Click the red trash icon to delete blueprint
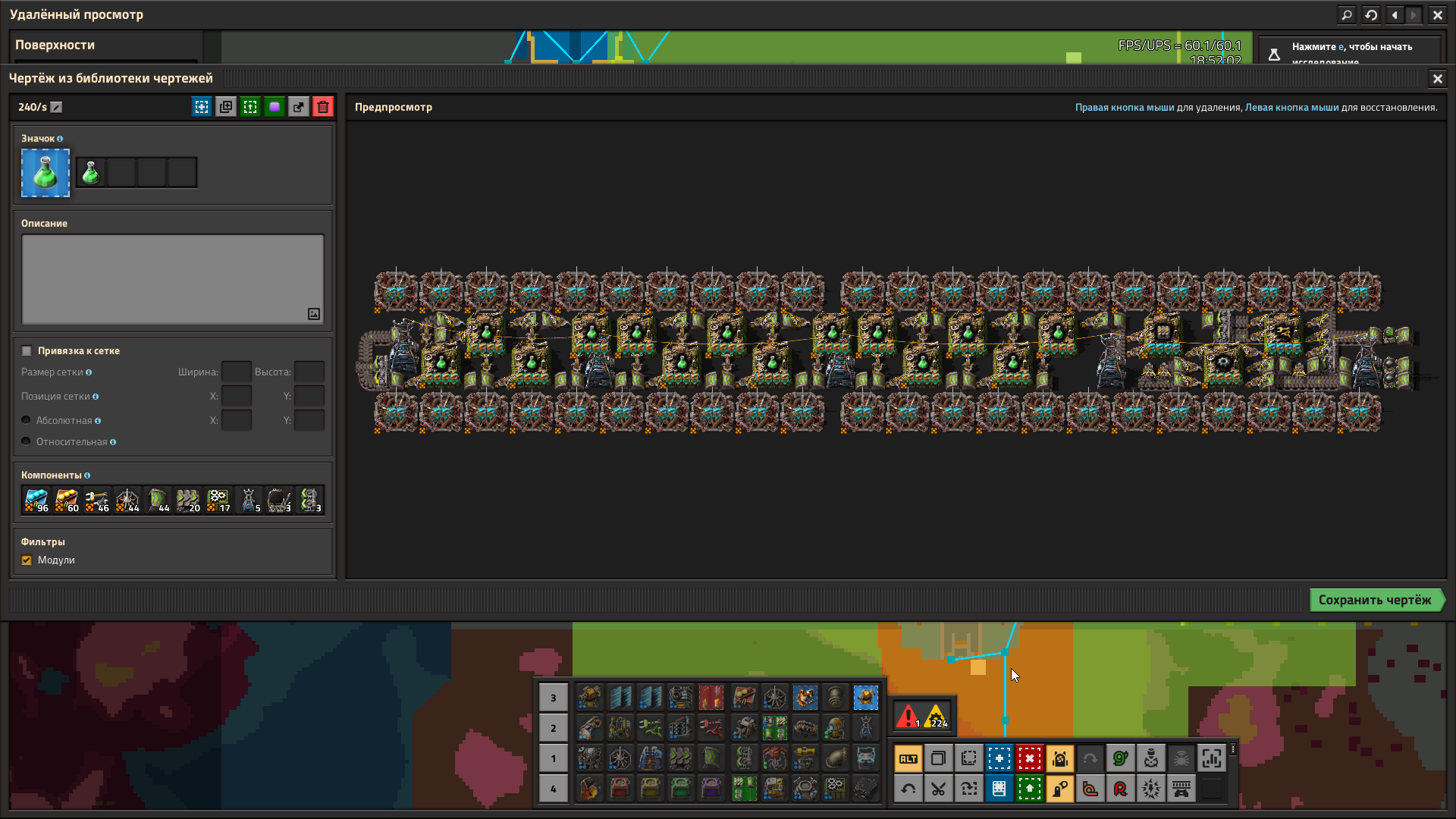Image resolution: width=1456 pixels, height=819 pixels. [323, 107]
